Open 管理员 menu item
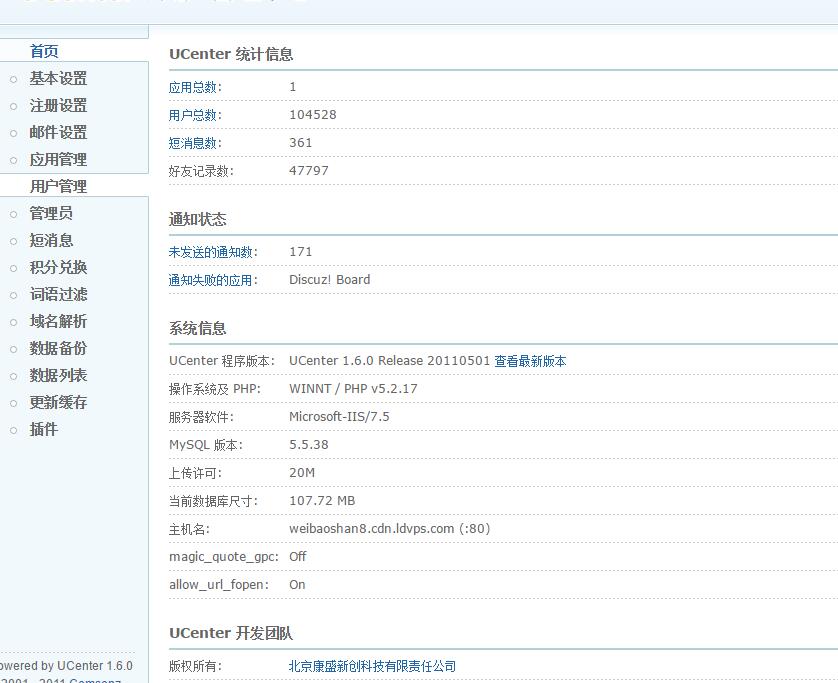 coord(51,213)
